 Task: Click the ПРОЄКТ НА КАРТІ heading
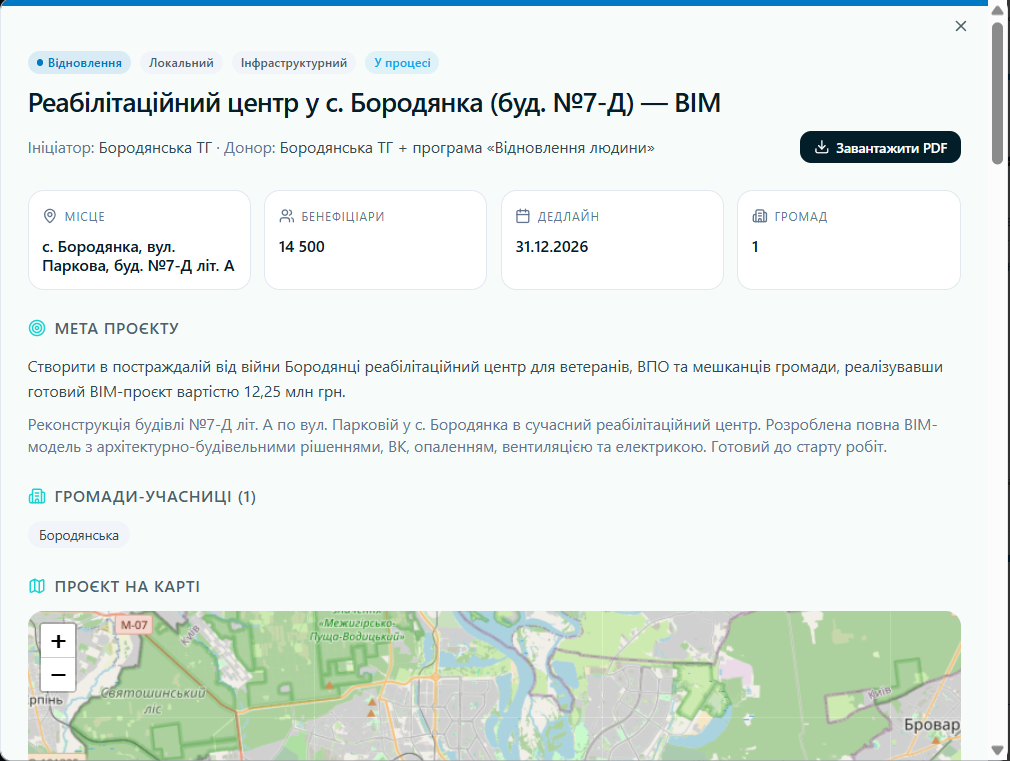point(127,586)
